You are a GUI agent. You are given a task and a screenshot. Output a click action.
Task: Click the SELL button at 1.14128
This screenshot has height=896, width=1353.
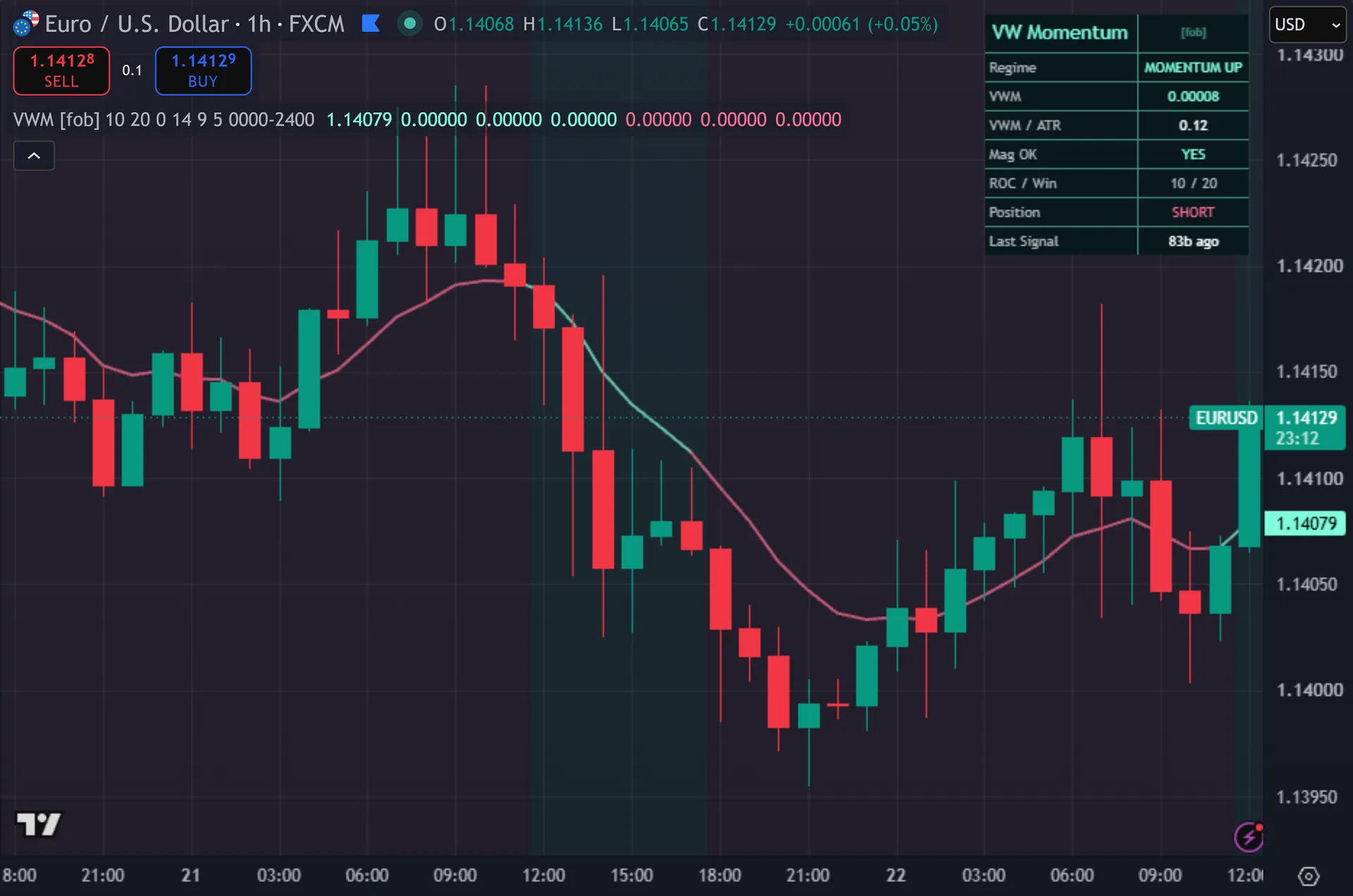tap(61, 70)
